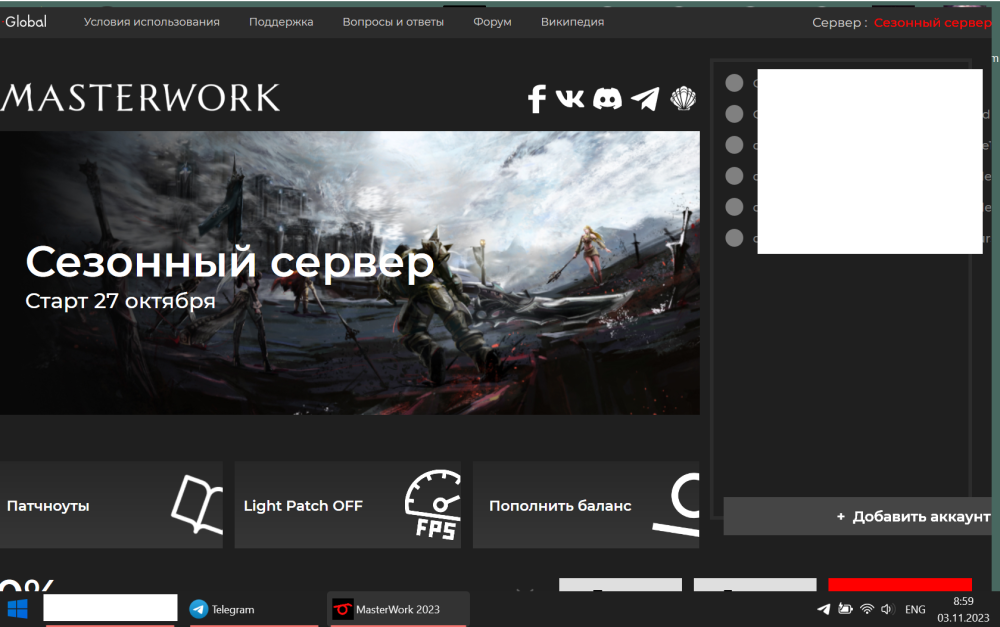
Task: Open the VK social network icon
Action: [x=570, y=98]
